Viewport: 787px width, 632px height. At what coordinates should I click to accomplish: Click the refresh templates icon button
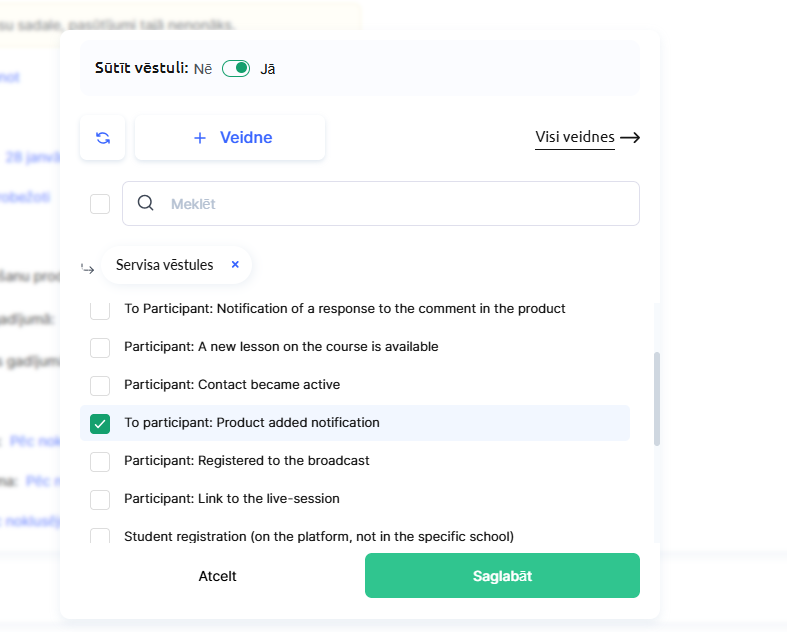(x=102, y=138)
